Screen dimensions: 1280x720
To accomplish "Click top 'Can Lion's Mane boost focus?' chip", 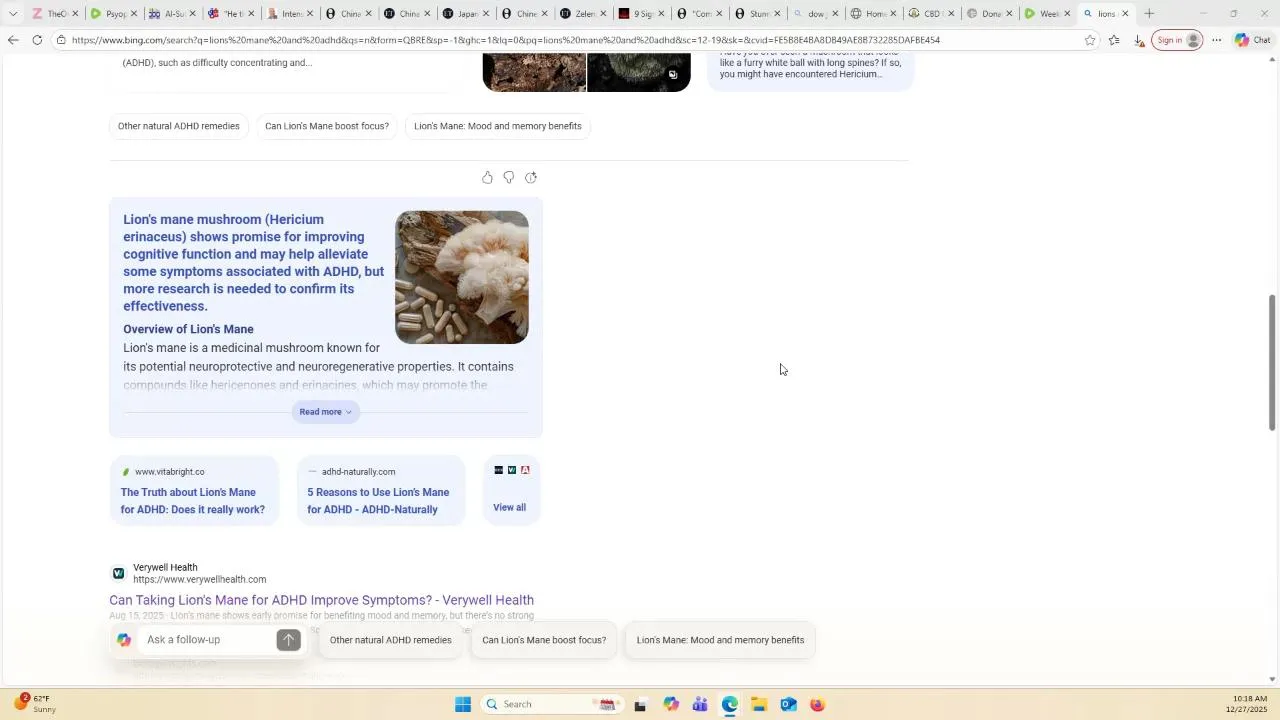I will (327, 126).
